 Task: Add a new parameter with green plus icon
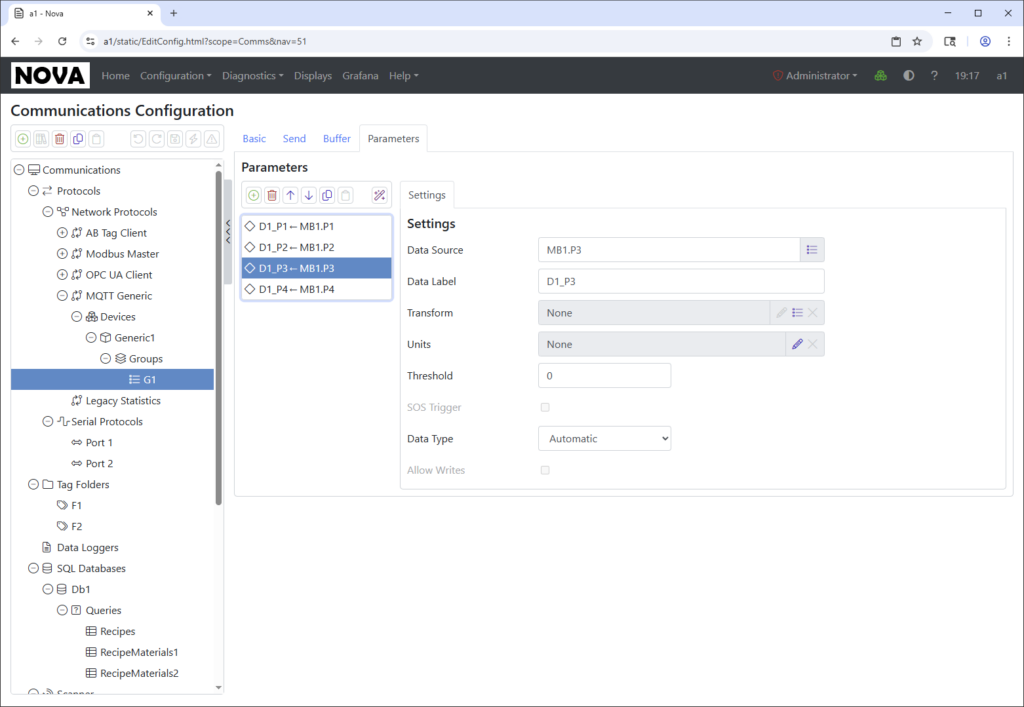[253, 195]
